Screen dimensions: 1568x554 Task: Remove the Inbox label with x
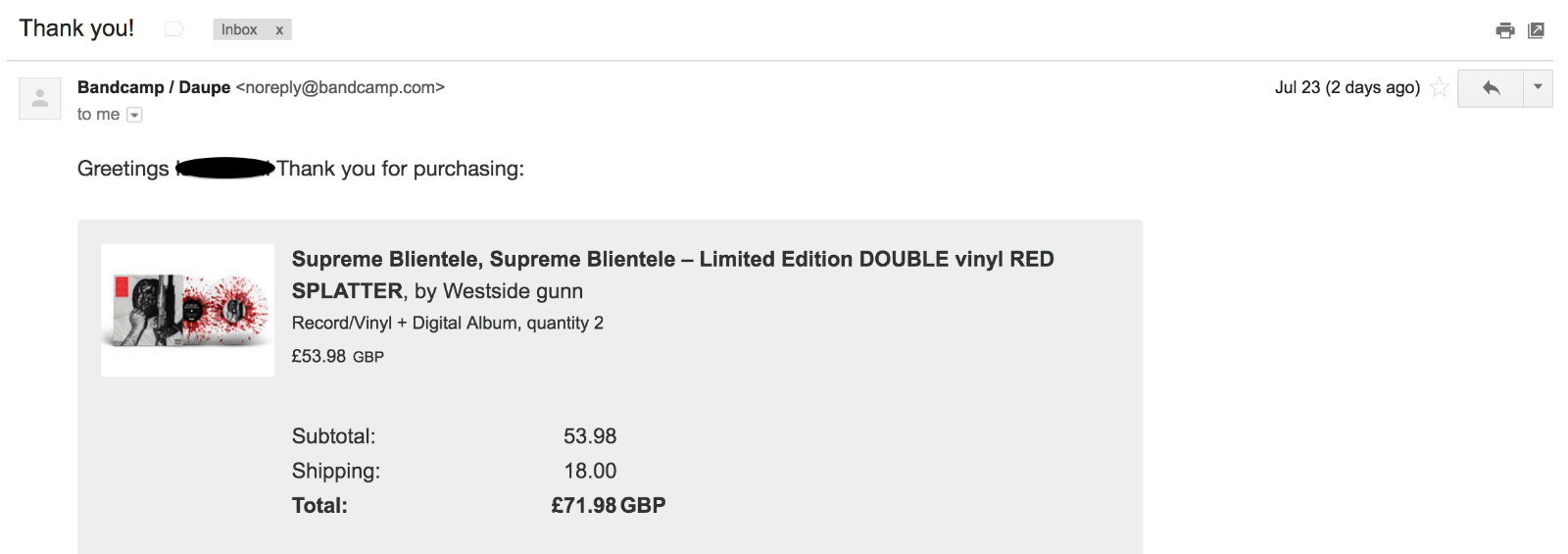(x=279, y=30)
